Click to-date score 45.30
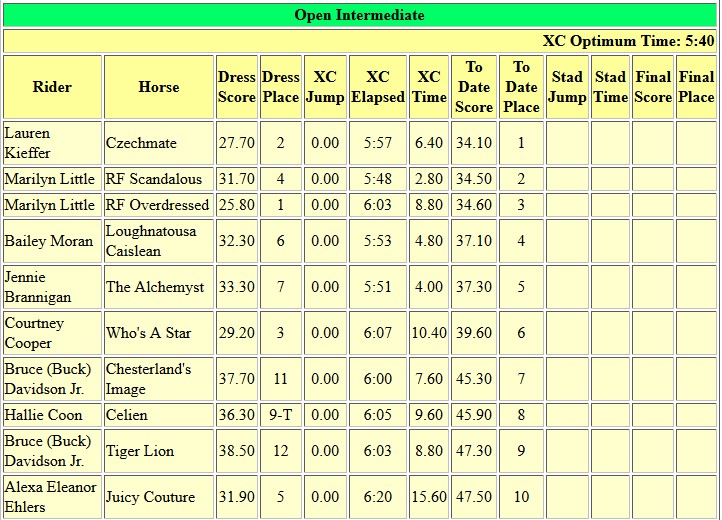 click(474, 379)
